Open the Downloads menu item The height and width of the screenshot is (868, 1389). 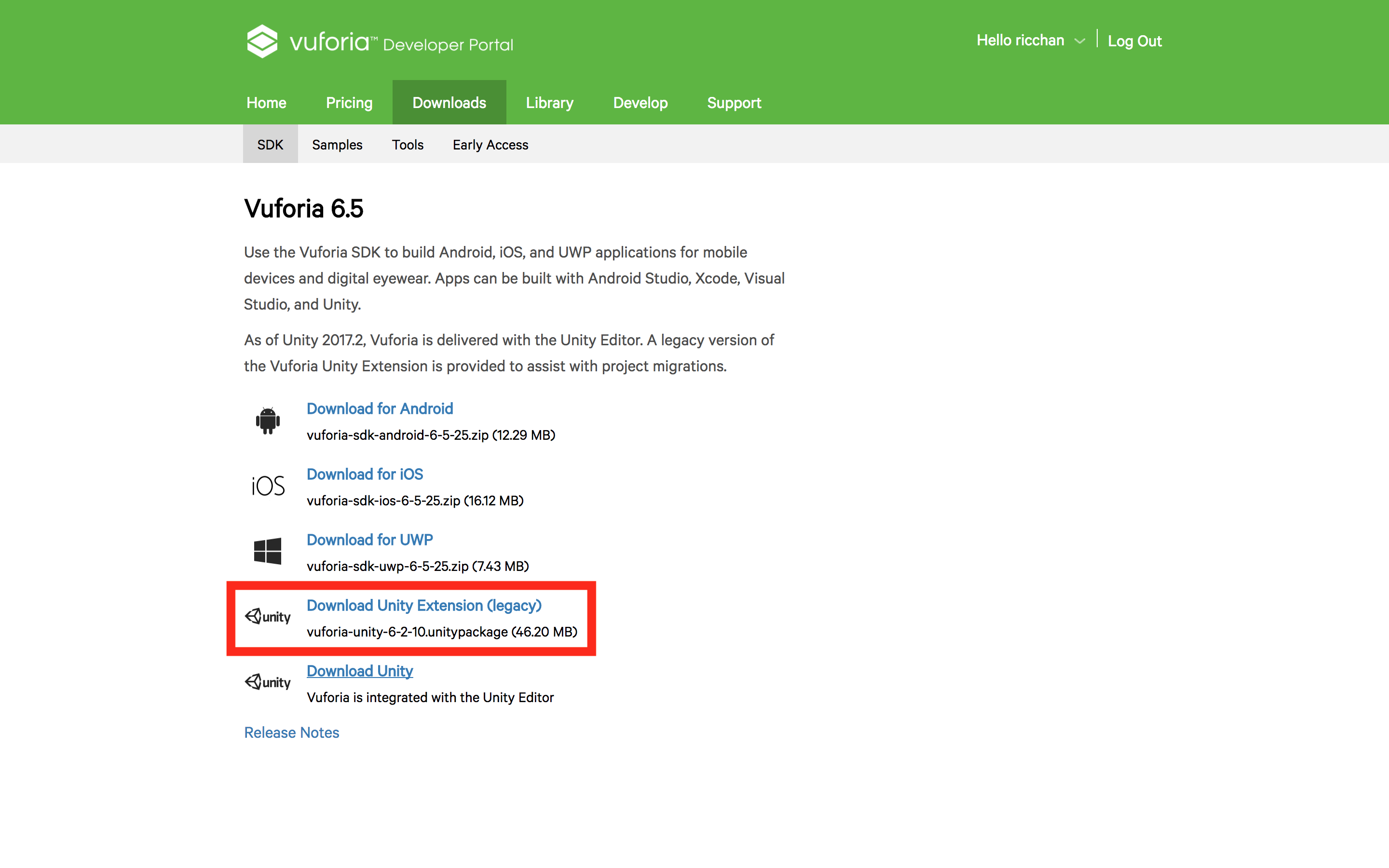pos(448,102)
